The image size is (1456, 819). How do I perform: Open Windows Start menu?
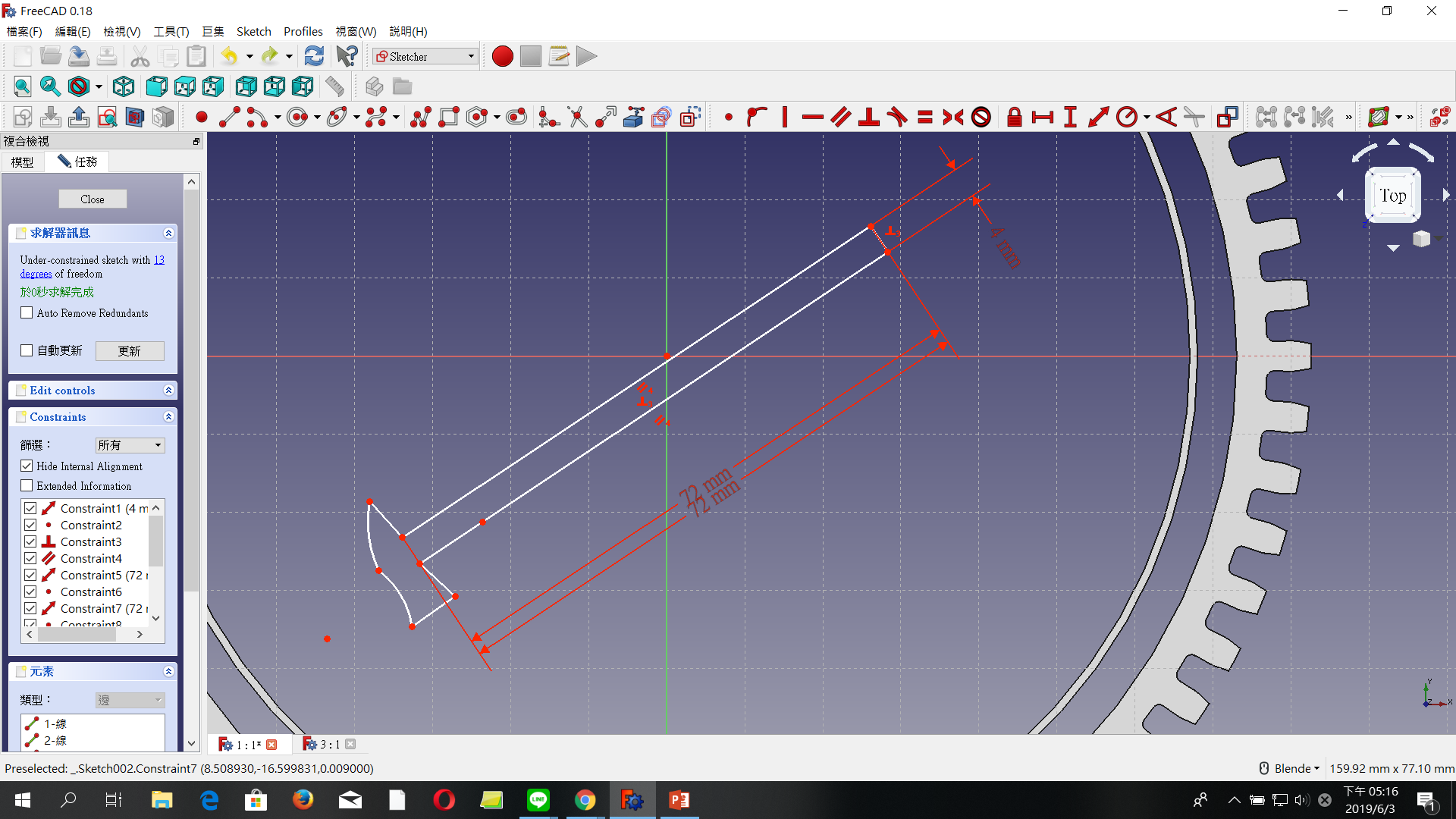(x=22, y=800)
